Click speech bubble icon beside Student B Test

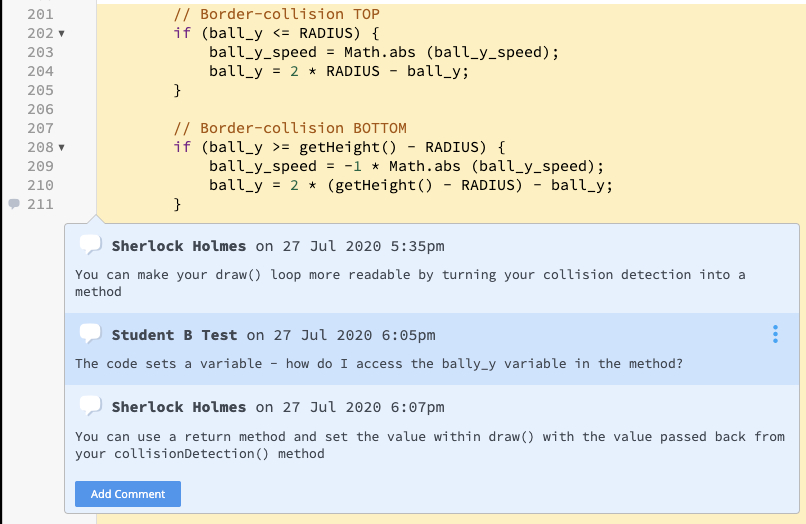coord(91,334)
